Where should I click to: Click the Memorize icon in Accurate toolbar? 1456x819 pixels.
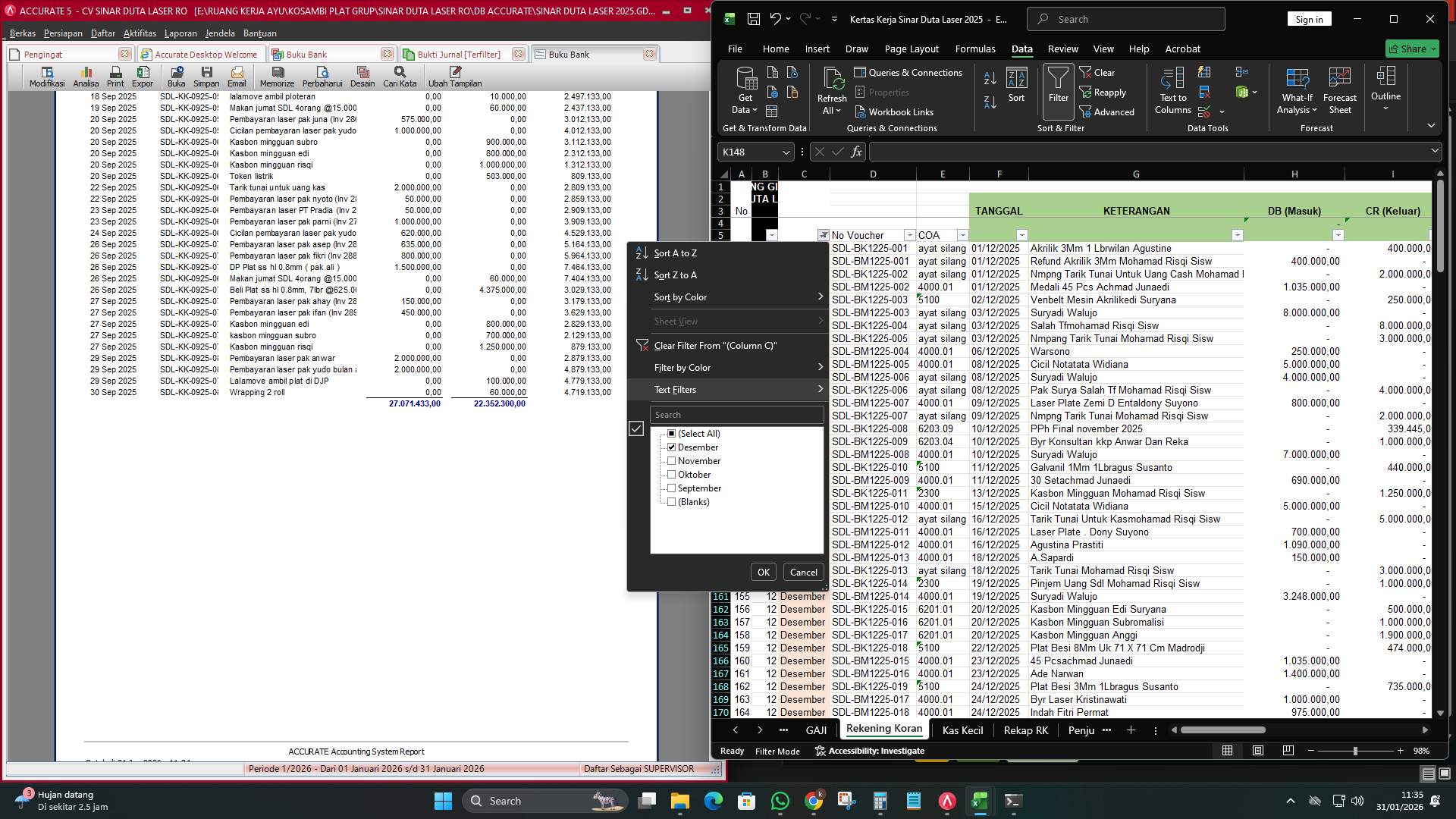pos(276,76)
